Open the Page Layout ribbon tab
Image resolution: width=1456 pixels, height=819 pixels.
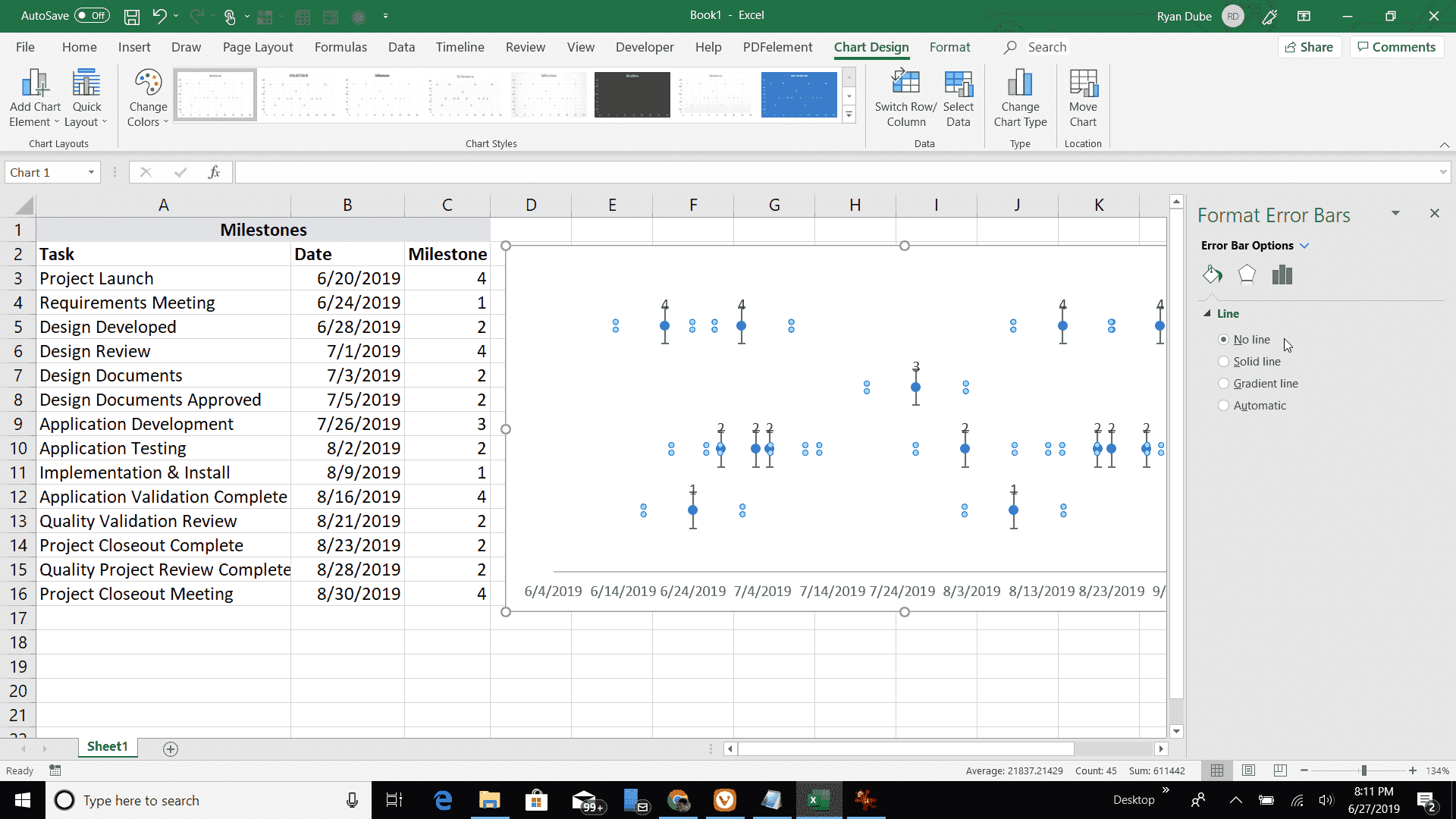click(258, 47)
